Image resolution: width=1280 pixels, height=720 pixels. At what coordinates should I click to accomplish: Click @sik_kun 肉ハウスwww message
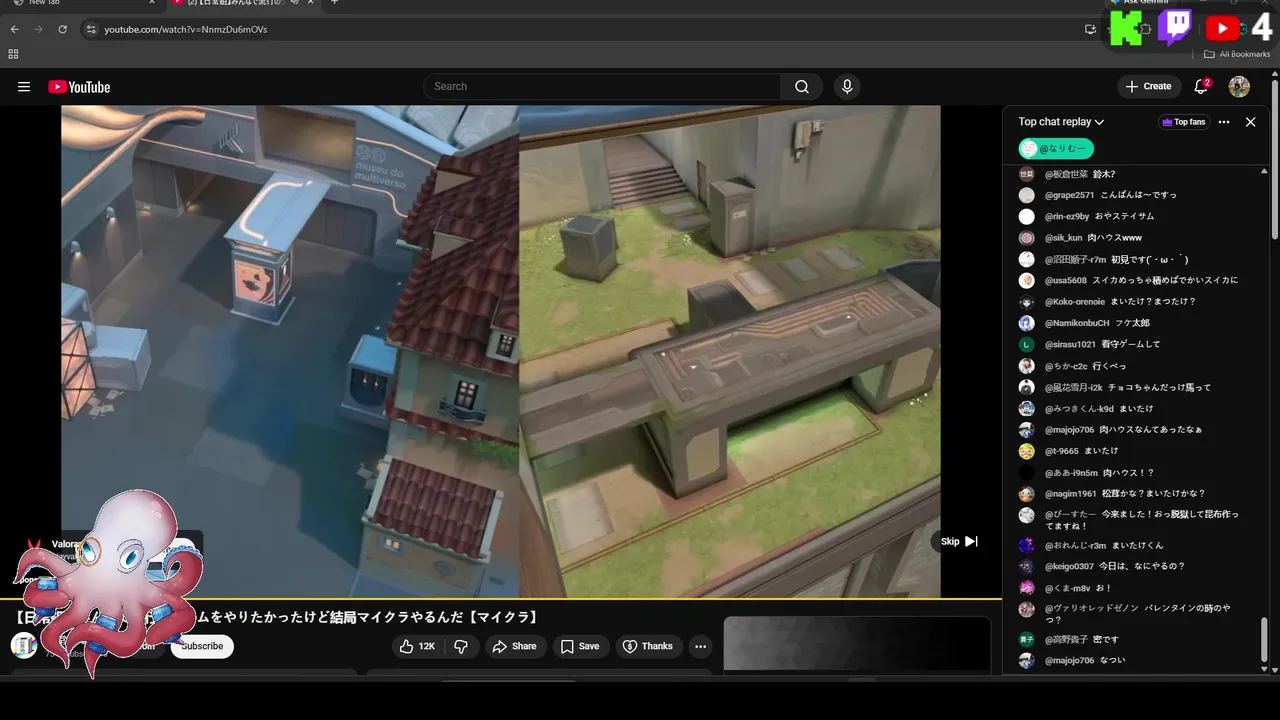tap(1093, 238)
